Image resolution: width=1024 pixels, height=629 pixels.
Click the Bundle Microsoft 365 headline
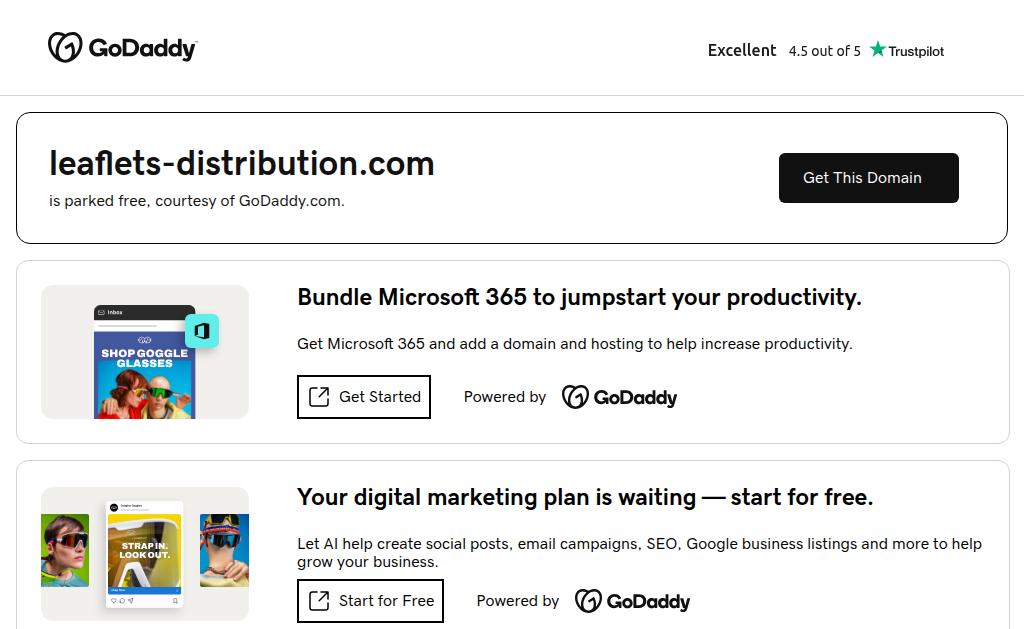[x=579, y=297]
